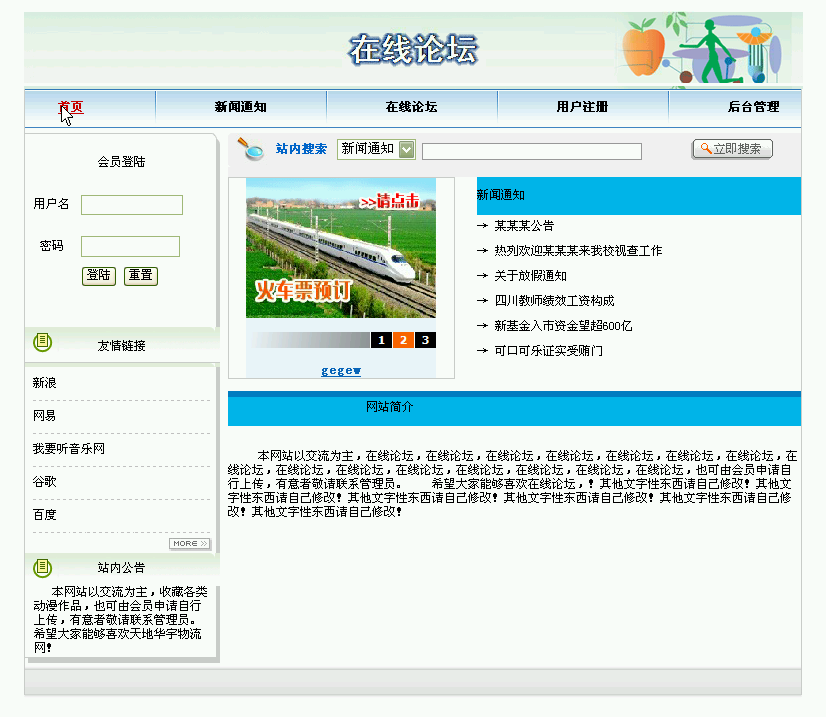Viewport: 826px width, 717px height.
Task: Open the 某某某公告 news item
Action: click(x=524, y=226)
